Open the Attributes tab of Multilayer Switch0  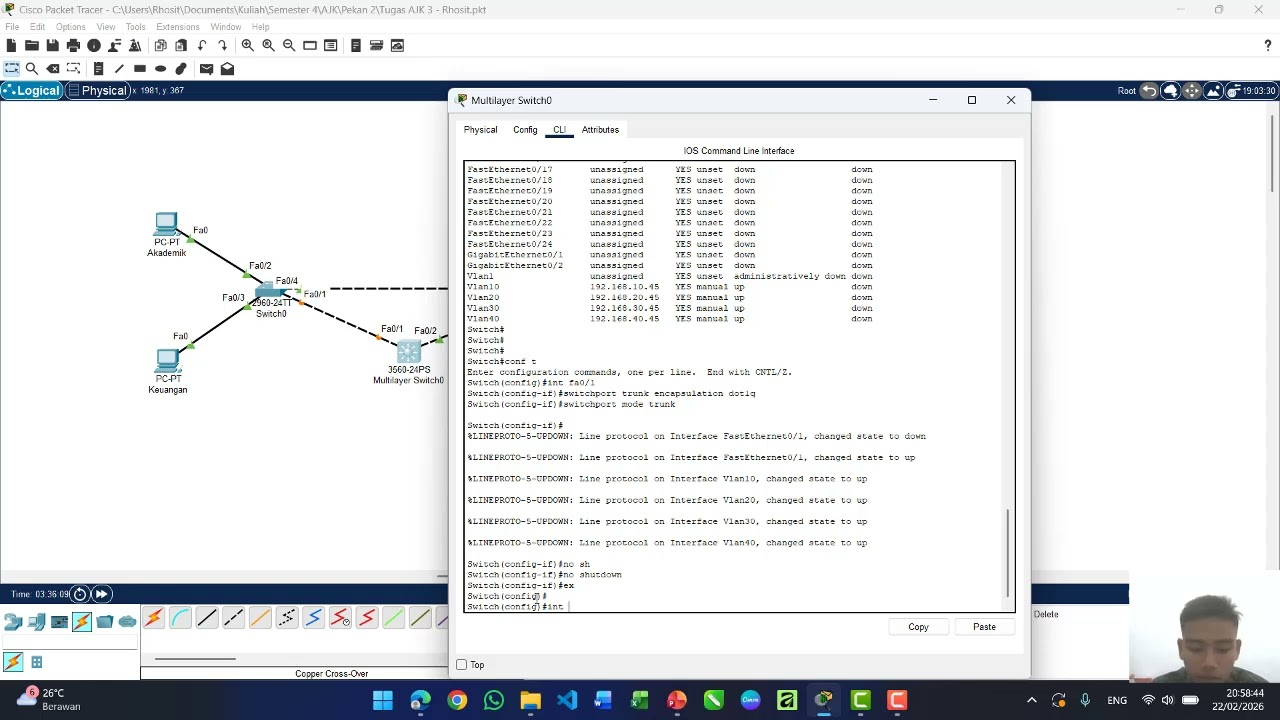point(600,130)
